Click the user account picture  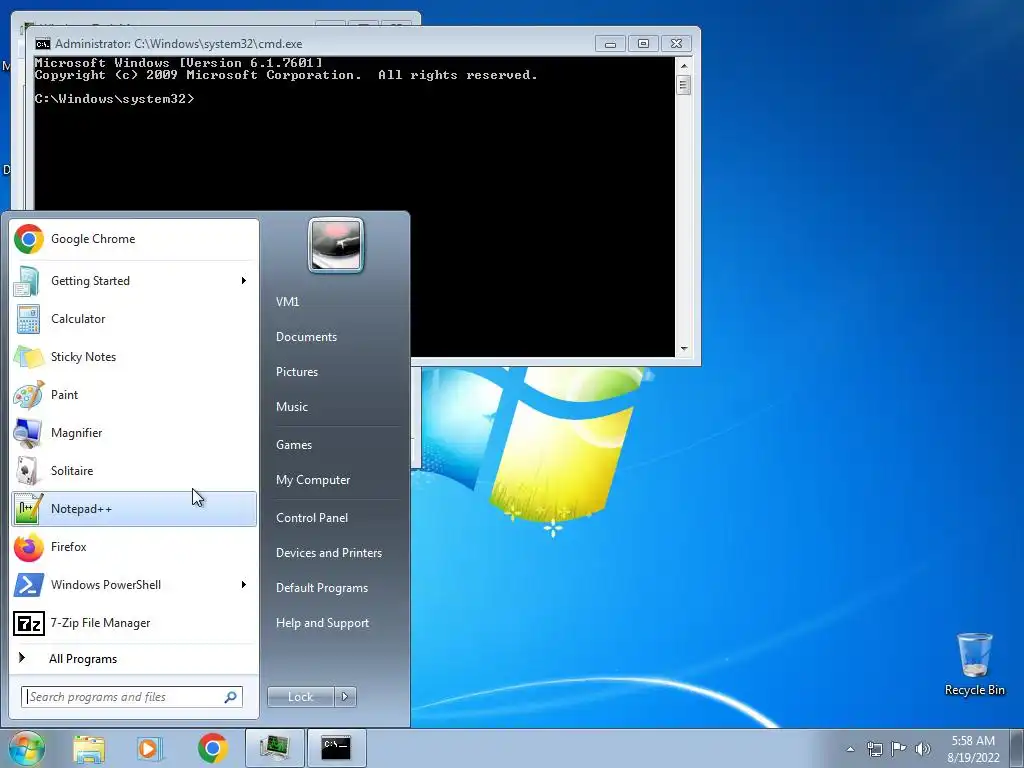tap(336, 245)
